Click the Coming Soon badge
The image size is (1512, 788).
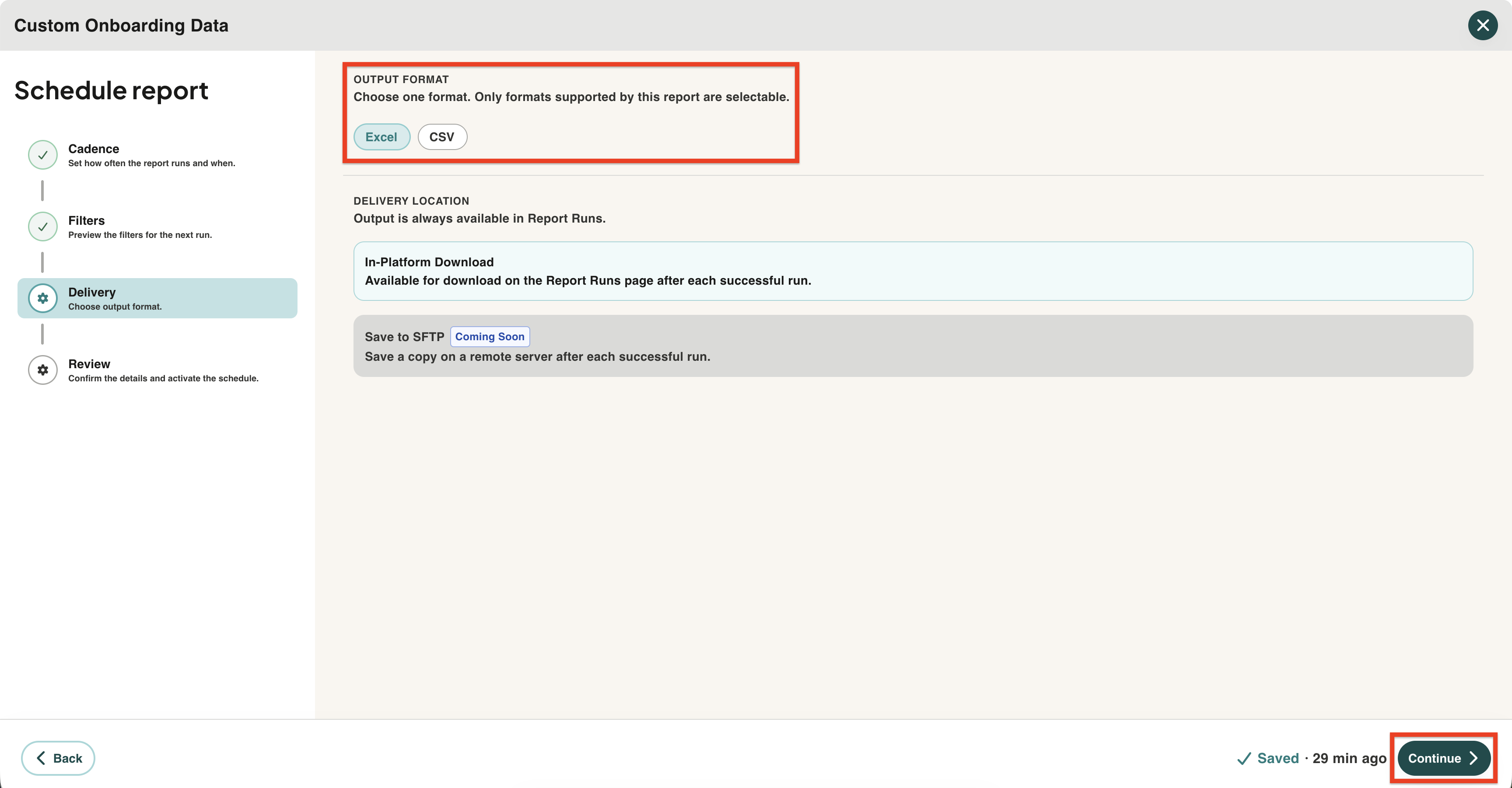coord(490,336)
